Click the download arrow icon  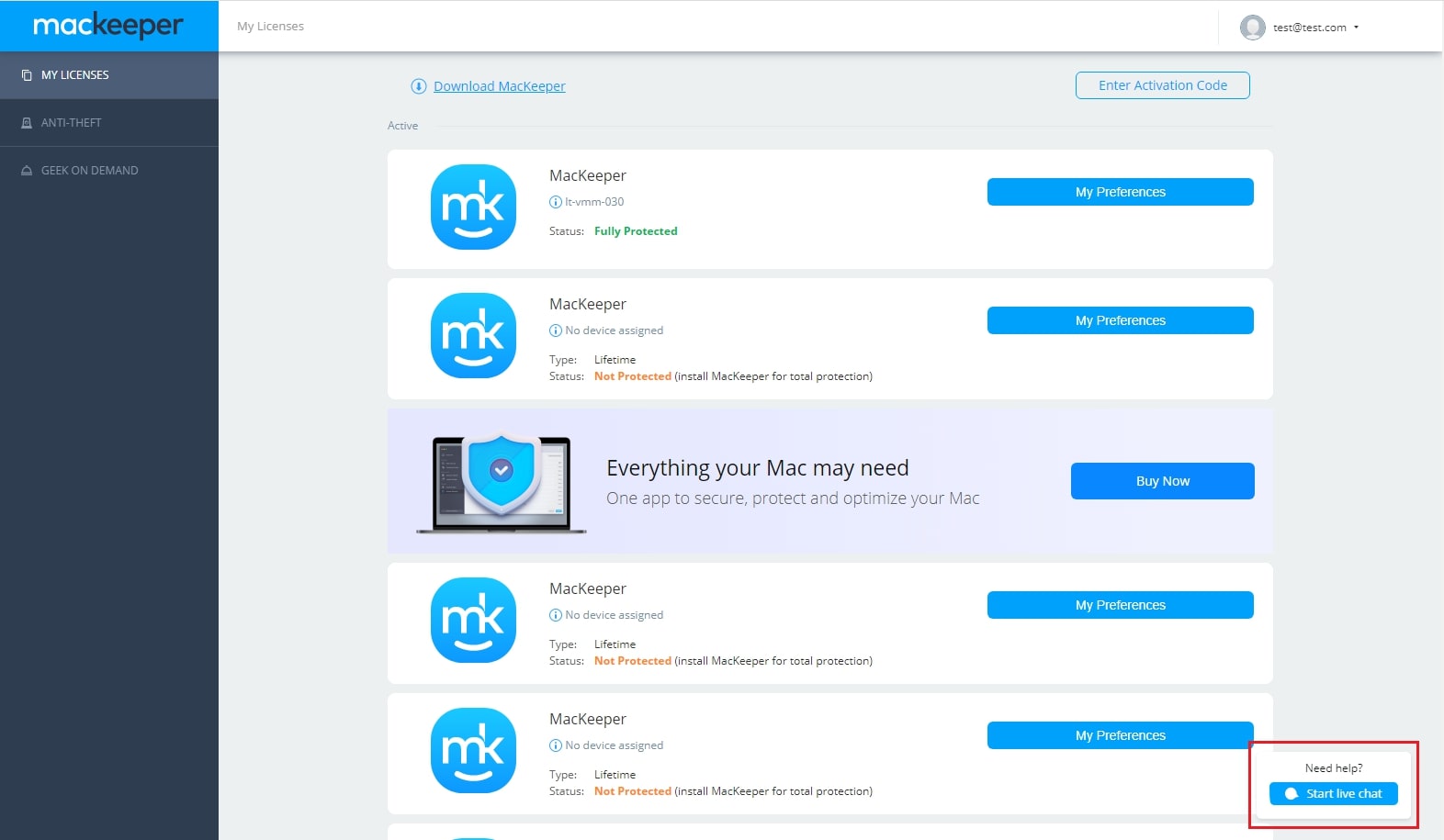coord(419,86)
